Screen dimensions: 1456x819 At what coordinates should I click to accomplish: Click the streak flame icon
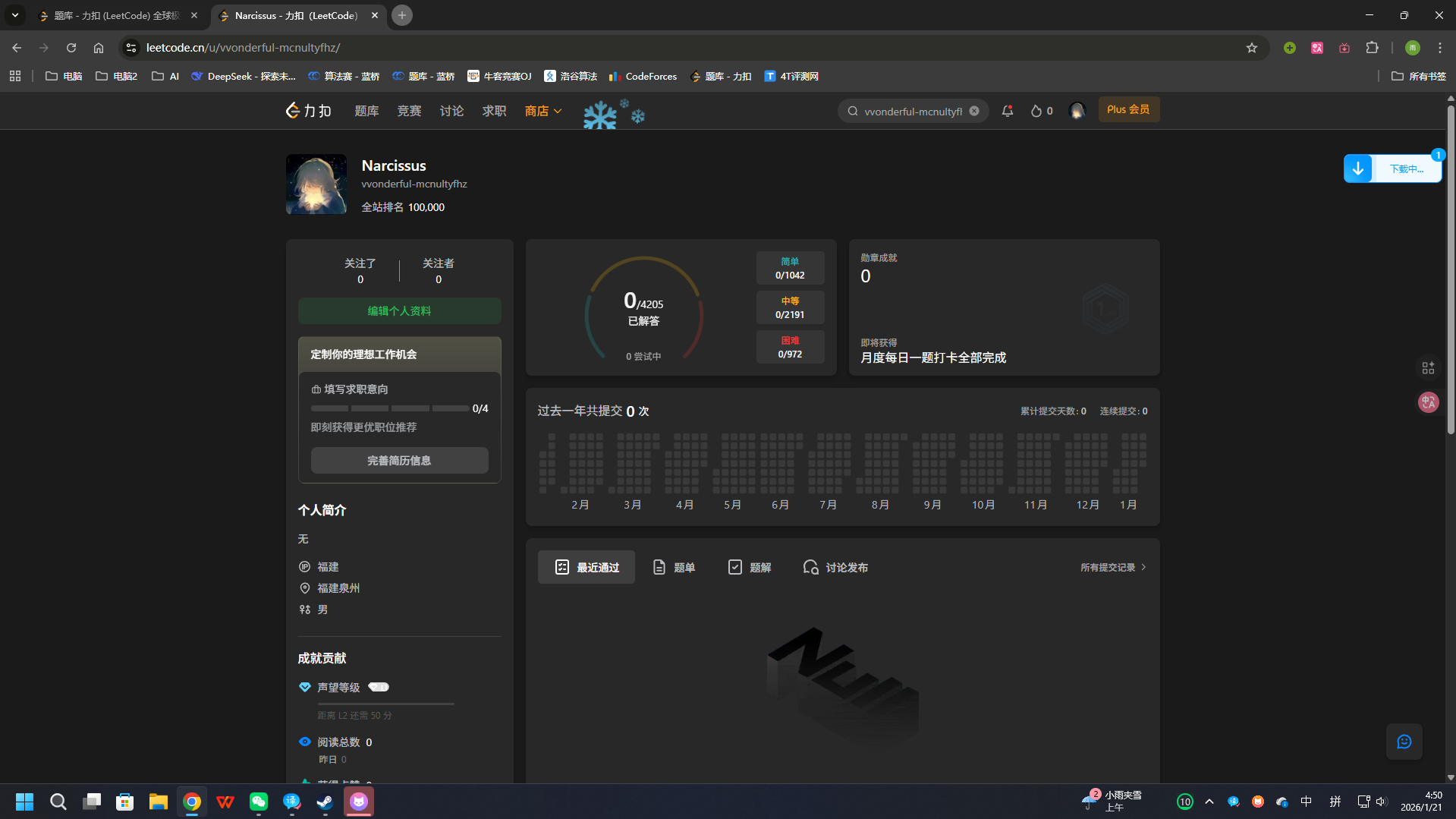coord(1036,111)
